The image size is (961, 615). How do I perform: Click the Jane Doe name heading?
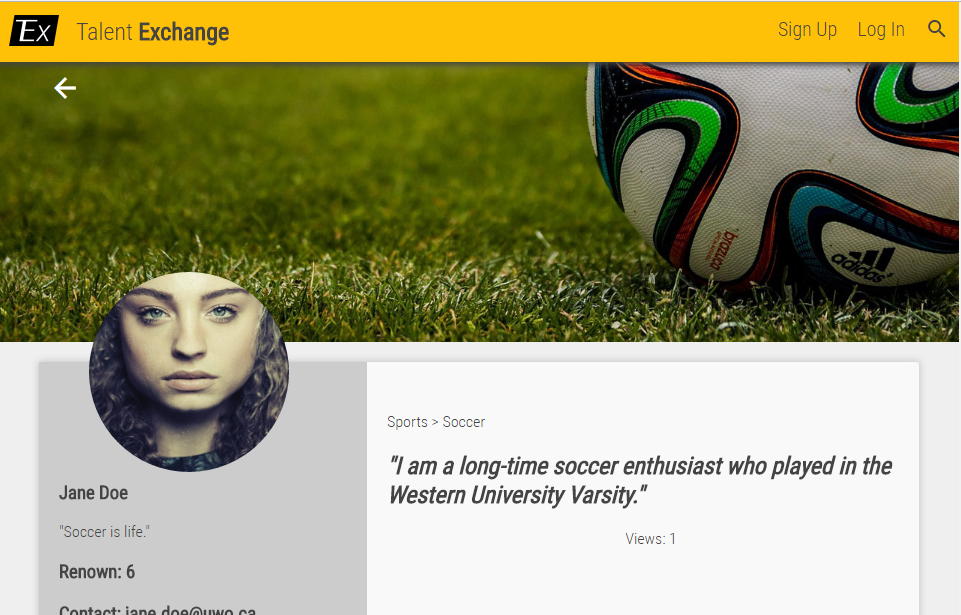[x=93, y=493]
